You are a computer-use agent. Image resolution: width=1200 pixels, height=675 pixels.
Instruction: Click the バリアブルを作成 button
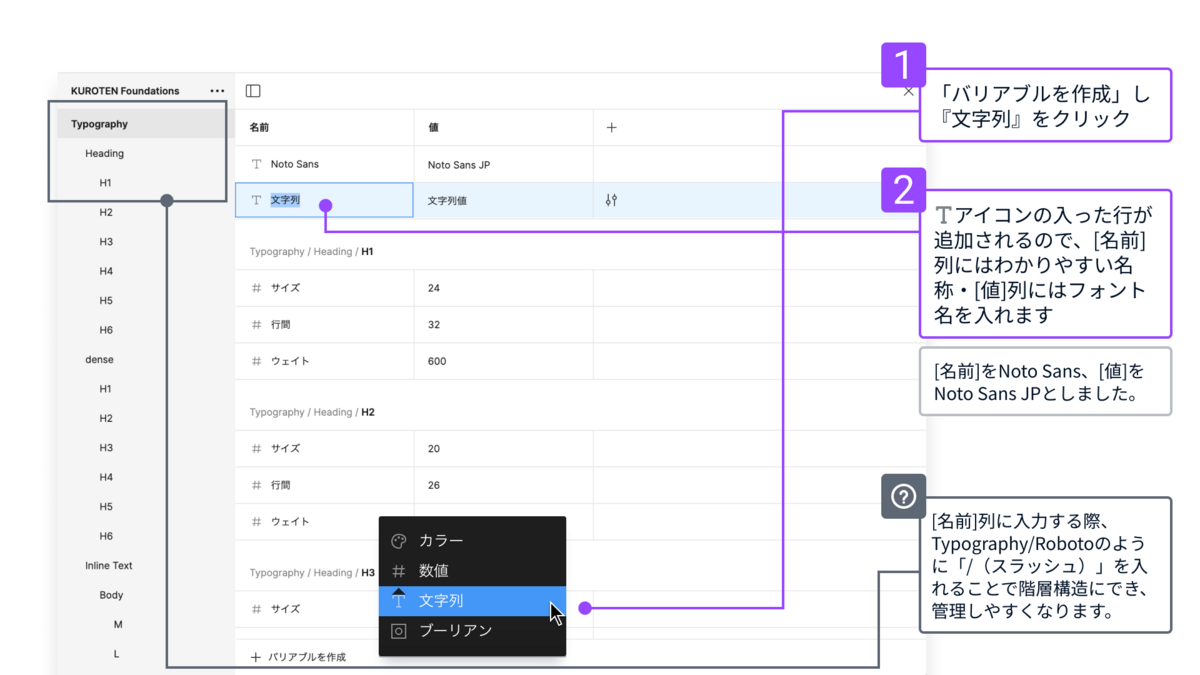298,657
